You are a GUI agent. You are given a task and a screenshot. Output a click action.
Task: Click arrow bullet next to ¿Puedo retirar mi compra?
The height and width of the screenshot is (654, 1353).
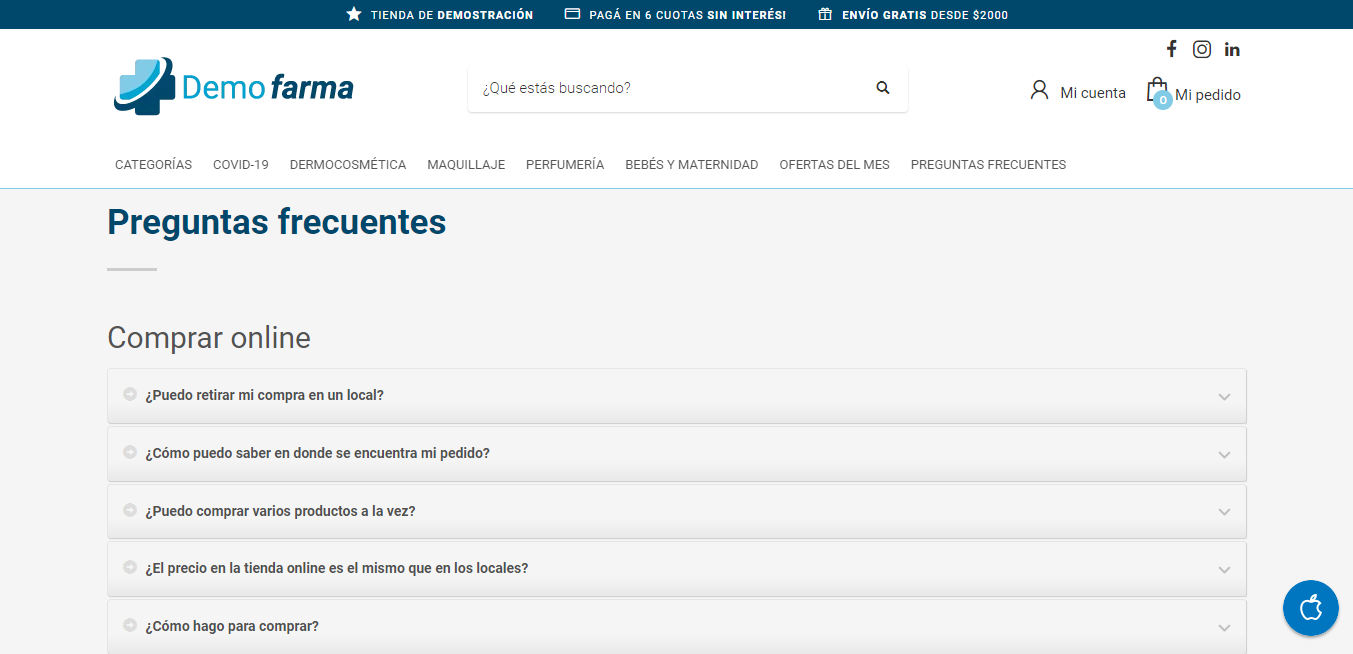coord(130,394)
